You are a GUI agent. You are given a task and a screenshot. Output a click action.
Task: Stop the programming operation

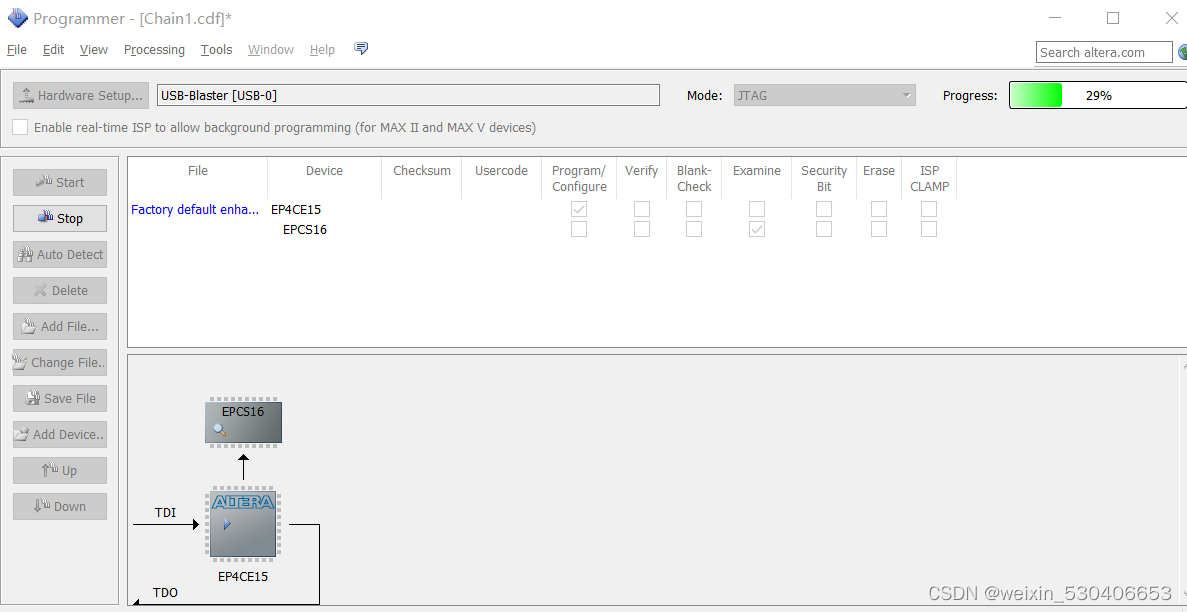pos(60,218)
